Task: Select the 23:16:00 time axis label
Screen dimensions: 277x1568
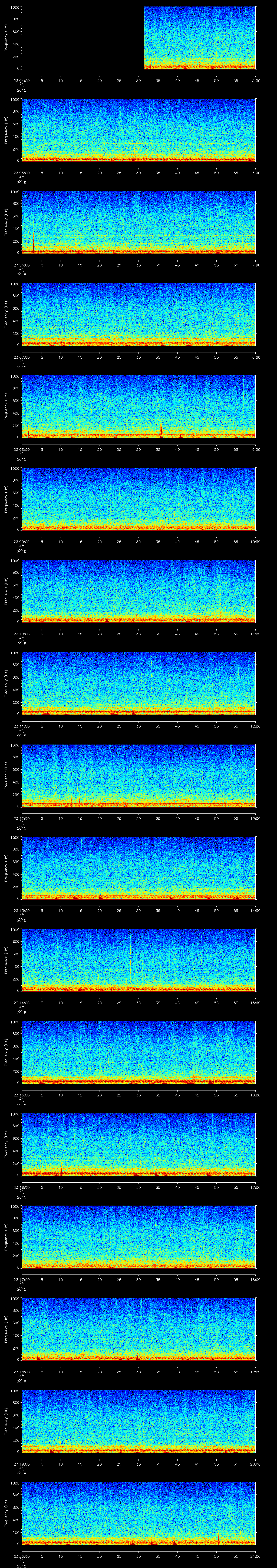Action: click(21, 1187)
